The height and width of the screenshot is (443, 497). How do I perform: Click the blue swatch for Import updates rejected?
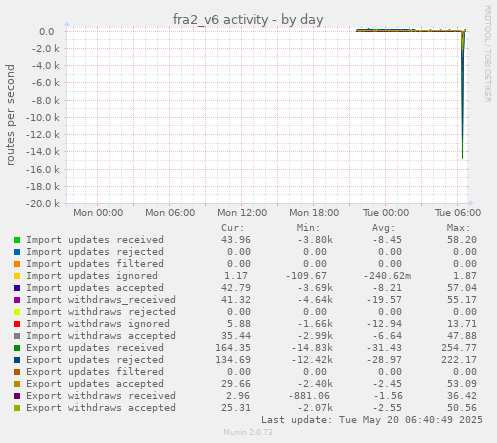(x=17, y=252)
